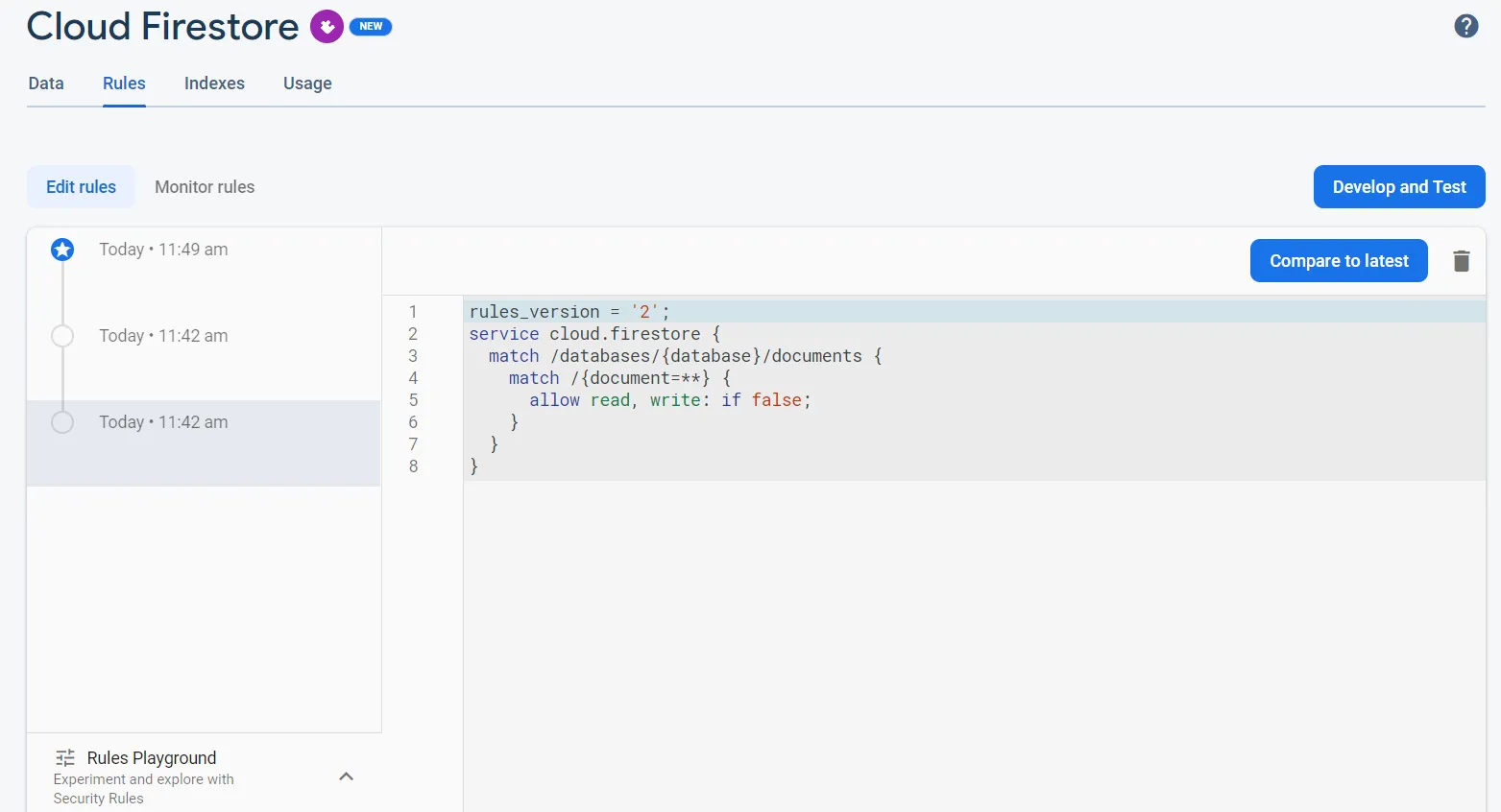Select the highlighted Today 11:42 am version
This screenshot has width=1501, height=812.
point(204,443)
